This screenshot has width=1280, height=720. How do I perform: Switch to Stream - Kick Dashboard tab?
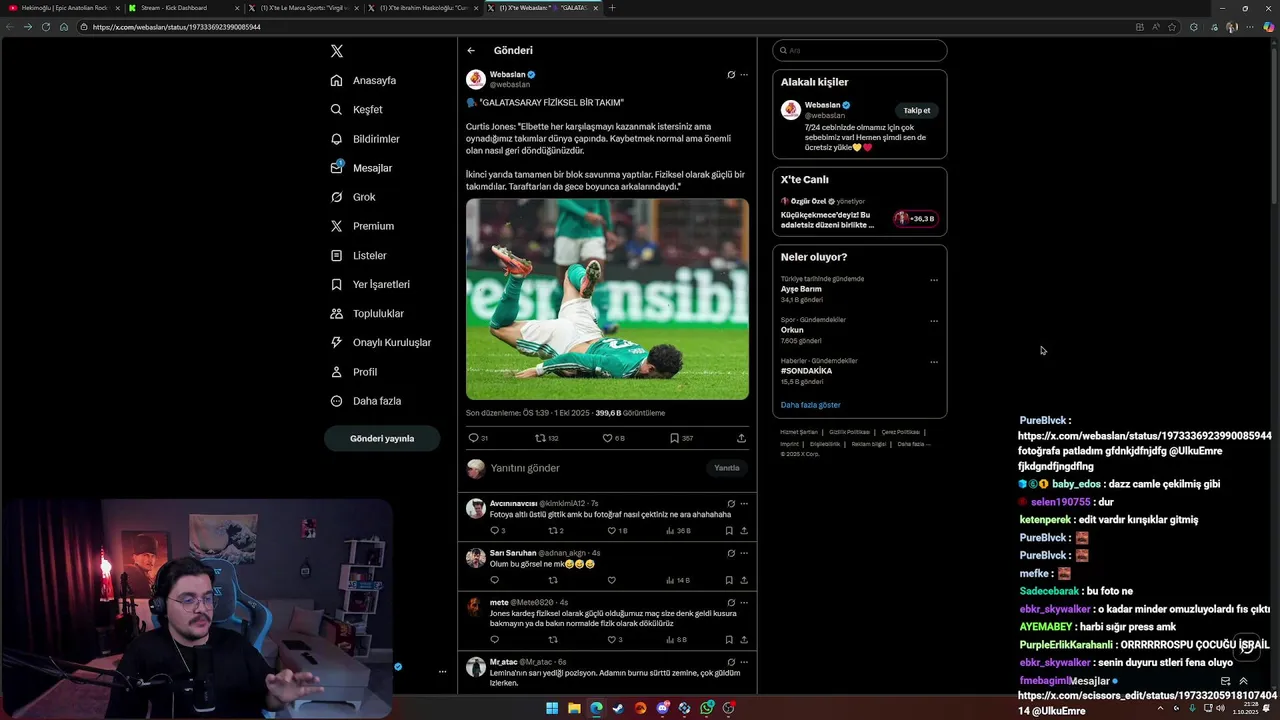point(183,8)
